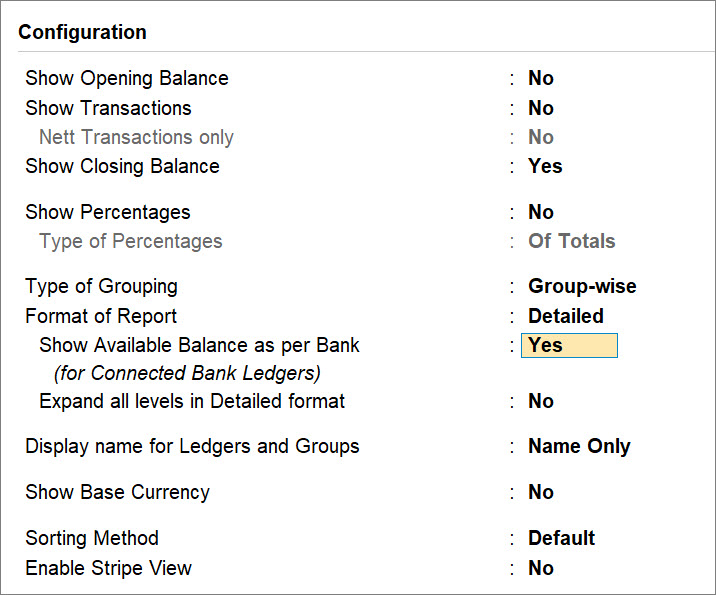Viewport: 716px width, 595px height.
Task: Change display name value Name Only
Action: [x=579, y=447]
